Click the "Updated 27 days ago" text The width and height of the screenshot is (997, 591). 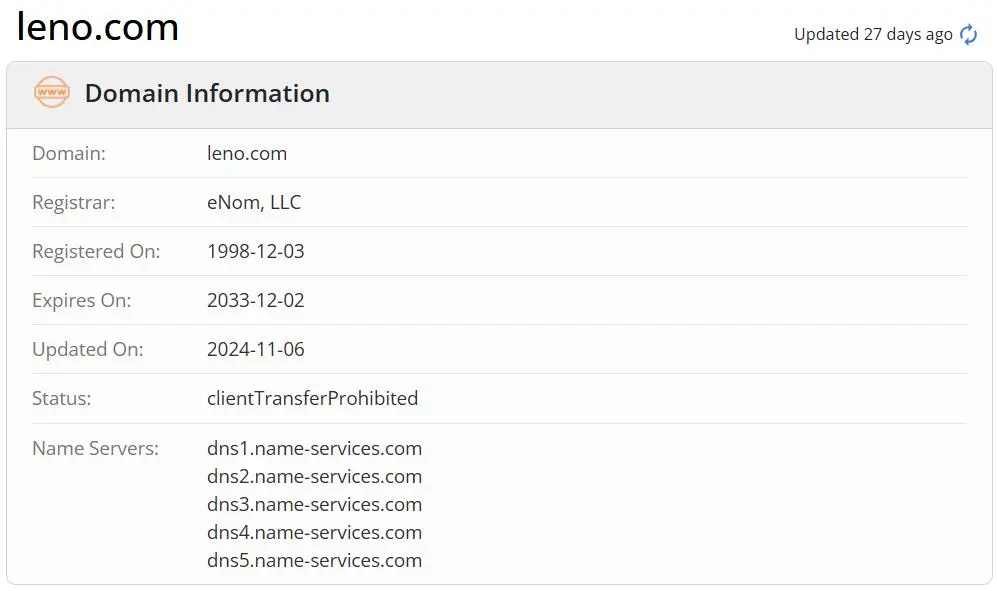click(x=873, y=34)
